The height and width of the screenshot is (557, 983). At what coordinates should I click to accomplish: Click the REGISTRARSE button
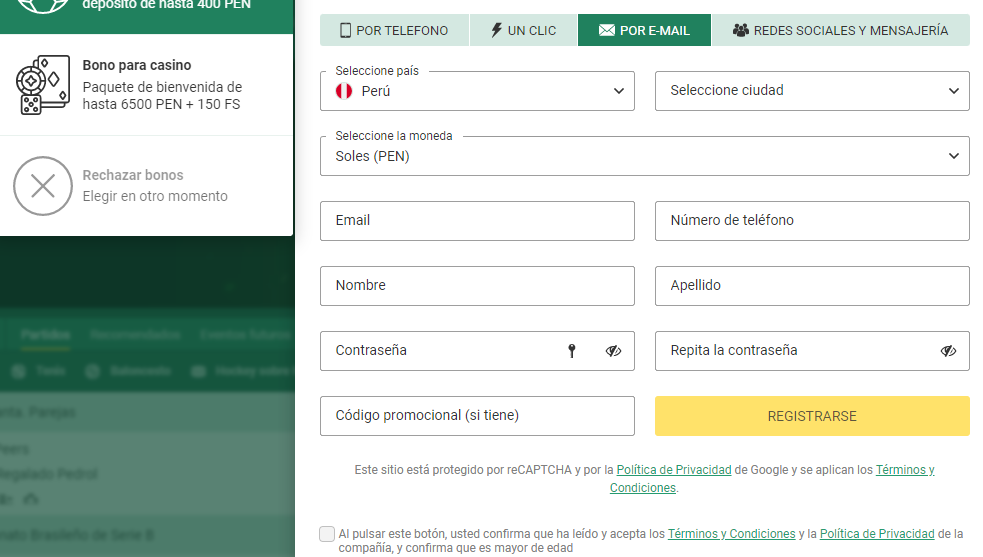click(812, 416)
